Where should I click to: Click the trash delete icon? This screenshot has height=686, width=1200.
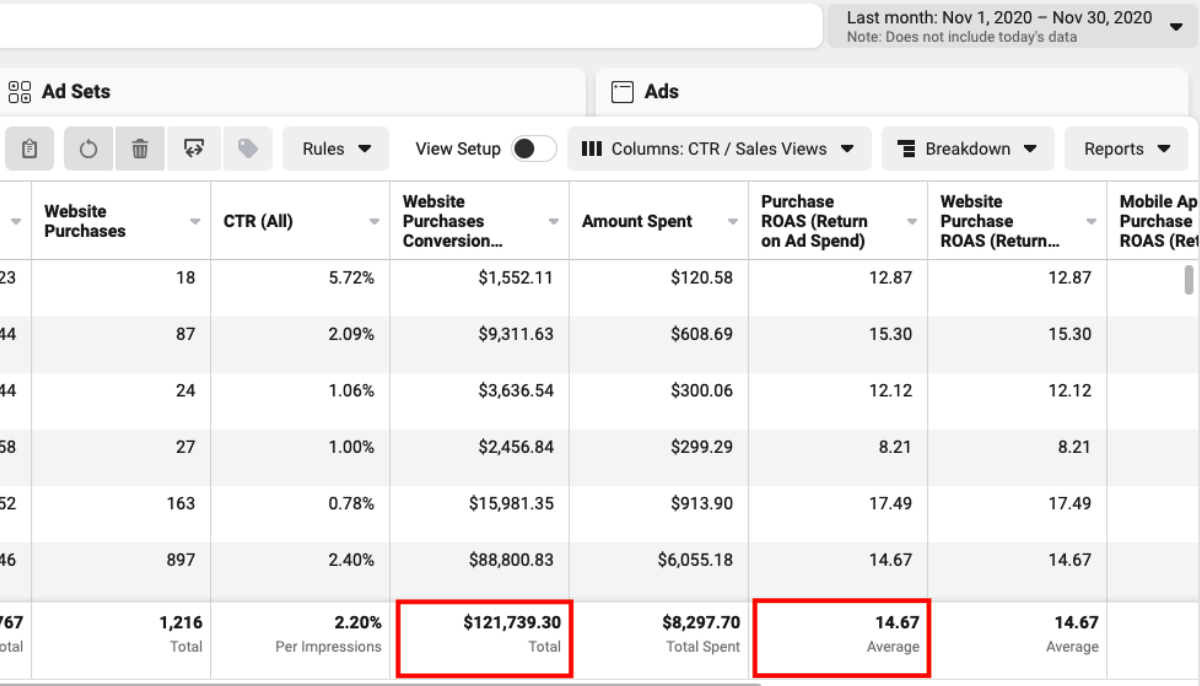(140, 149)
